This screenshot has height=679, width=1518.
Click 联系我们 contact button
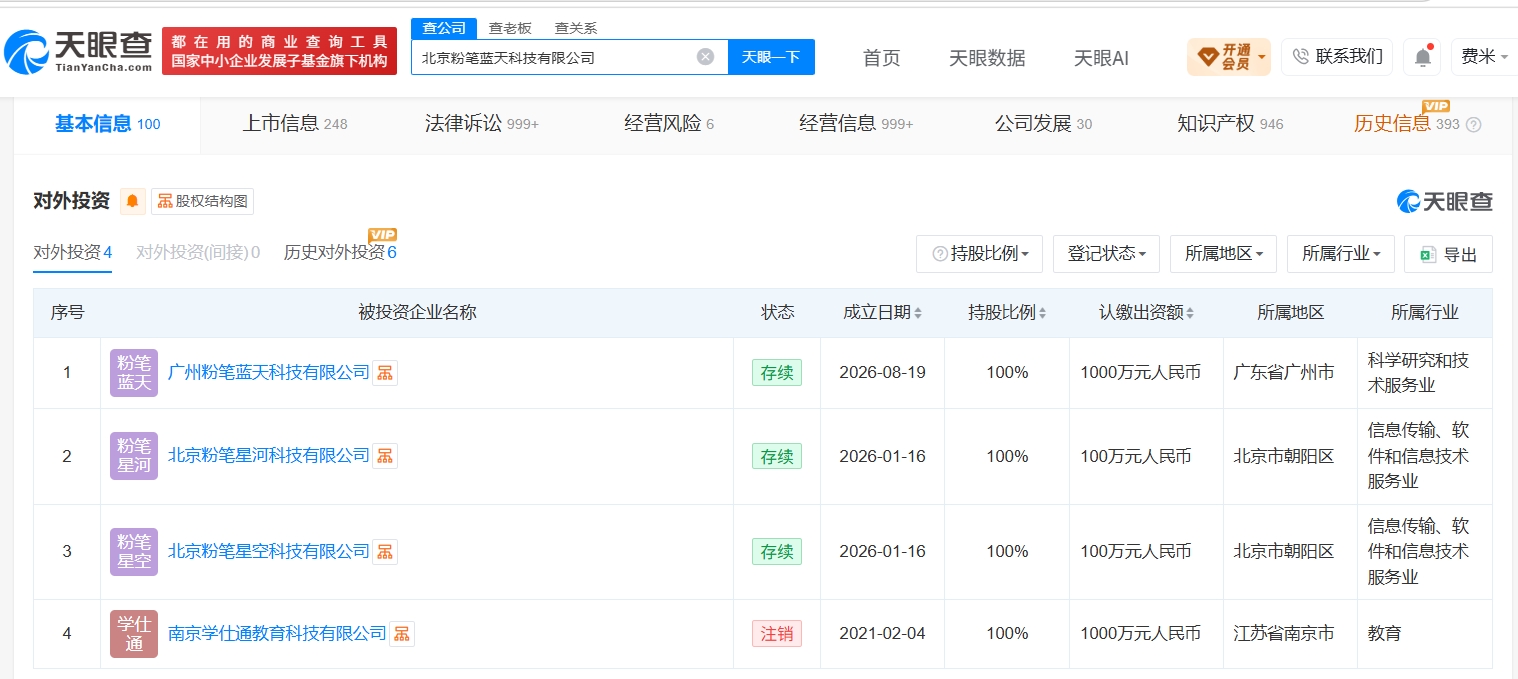pos(1337,57)
